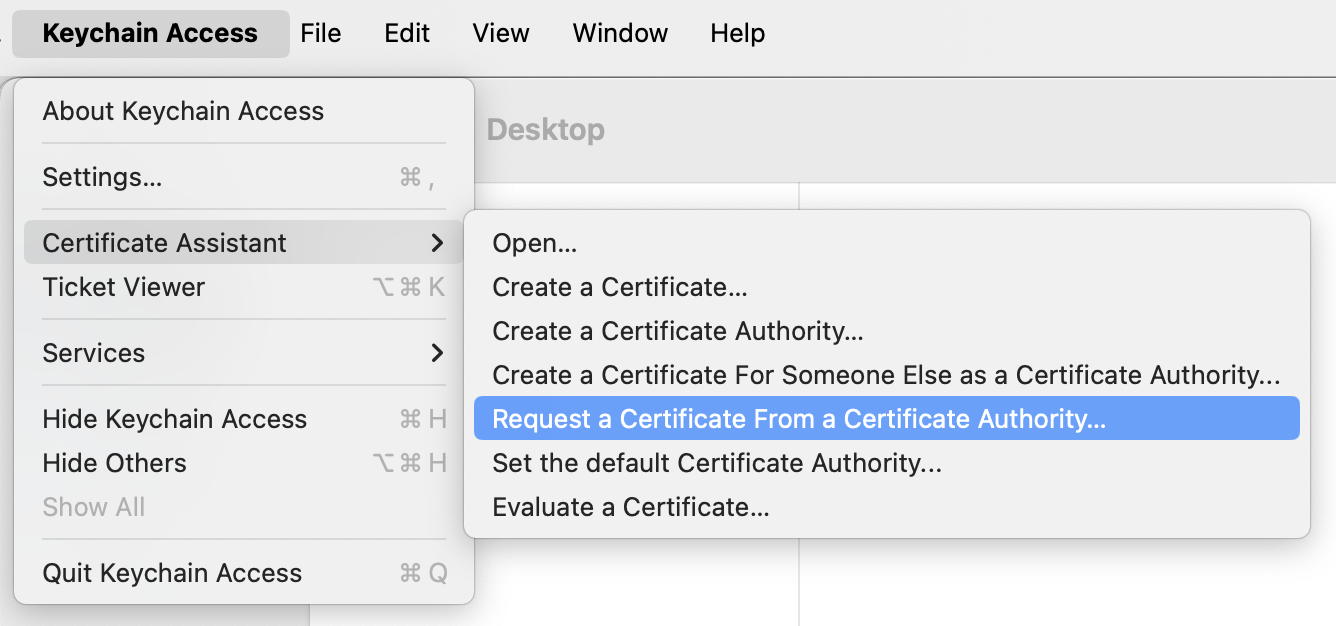Click the Desktop title text
Image resolution: width=1336 pixels, height=626 pixels.
tap(545, 130)
